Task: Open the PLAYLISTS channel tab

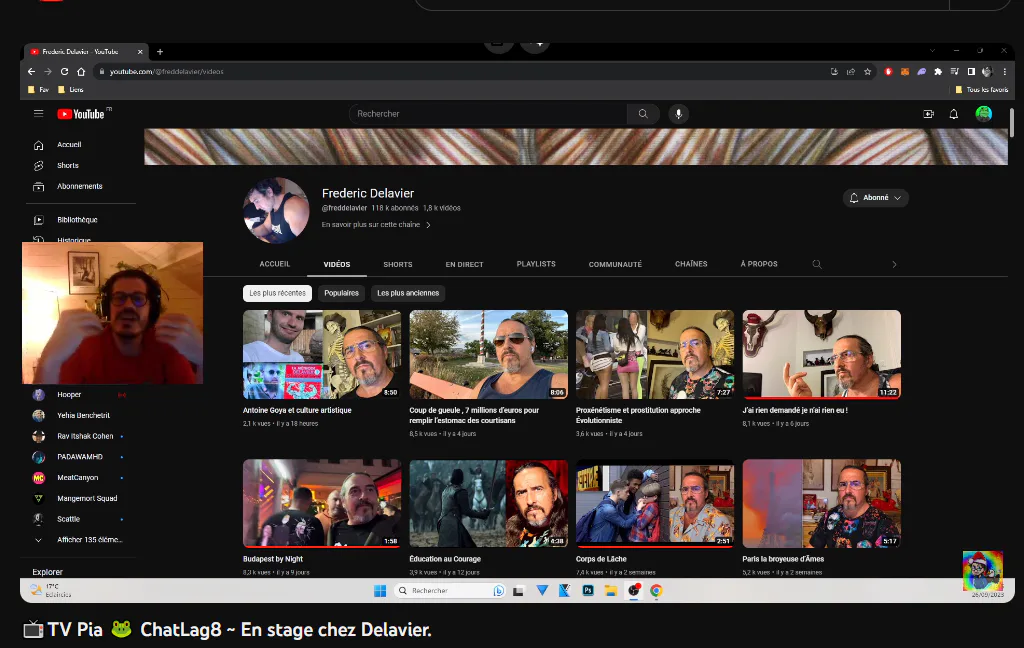Action: coord(536,264)
